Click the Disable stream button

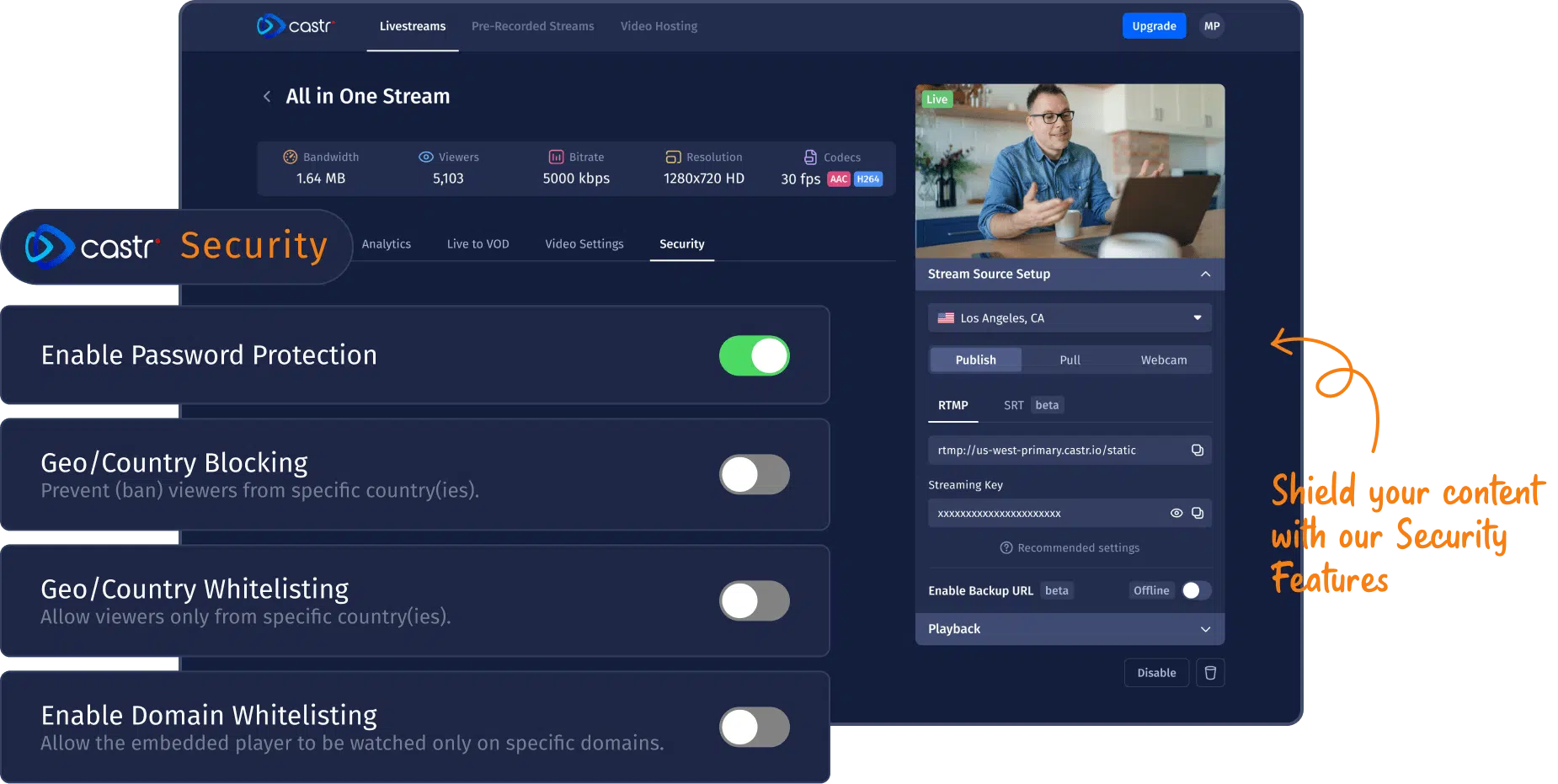tap(1156, 673)
